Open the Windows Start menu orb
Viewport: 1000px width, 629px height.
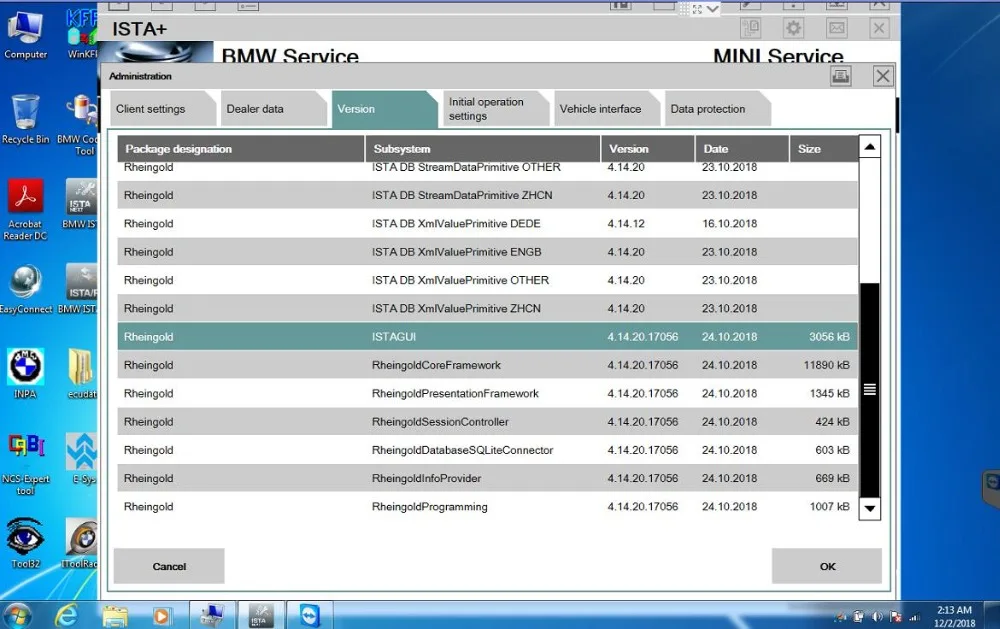pyautogui.click(x=17, y=616)
